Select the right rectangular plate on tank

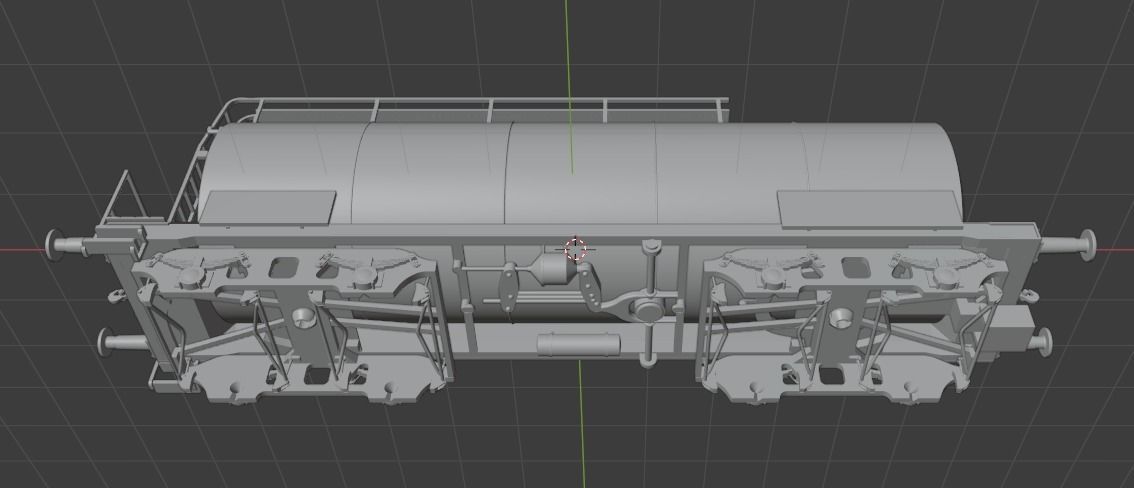pos(868,209)
